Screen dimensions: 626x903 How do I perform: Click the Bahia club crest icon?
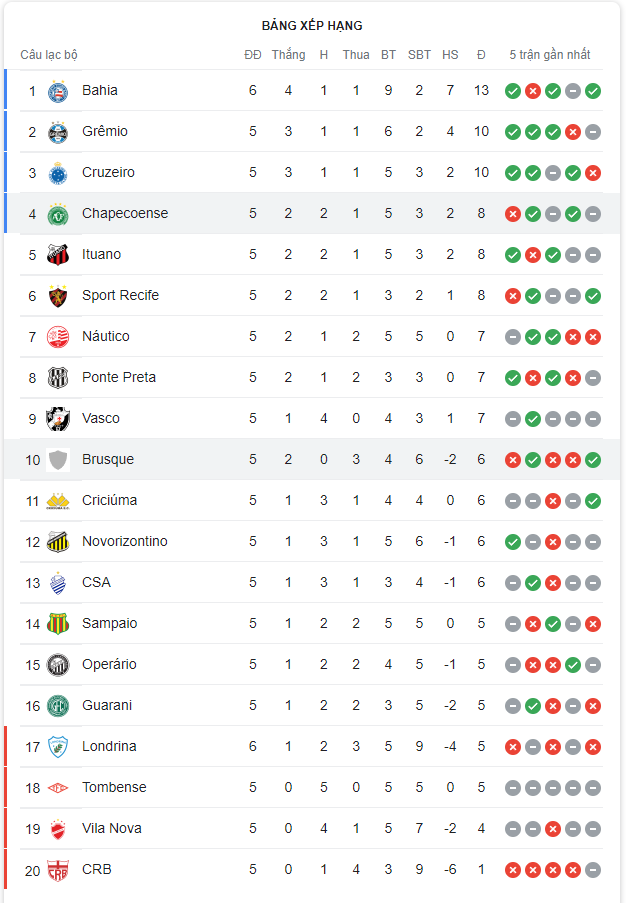tap(57, 91)
